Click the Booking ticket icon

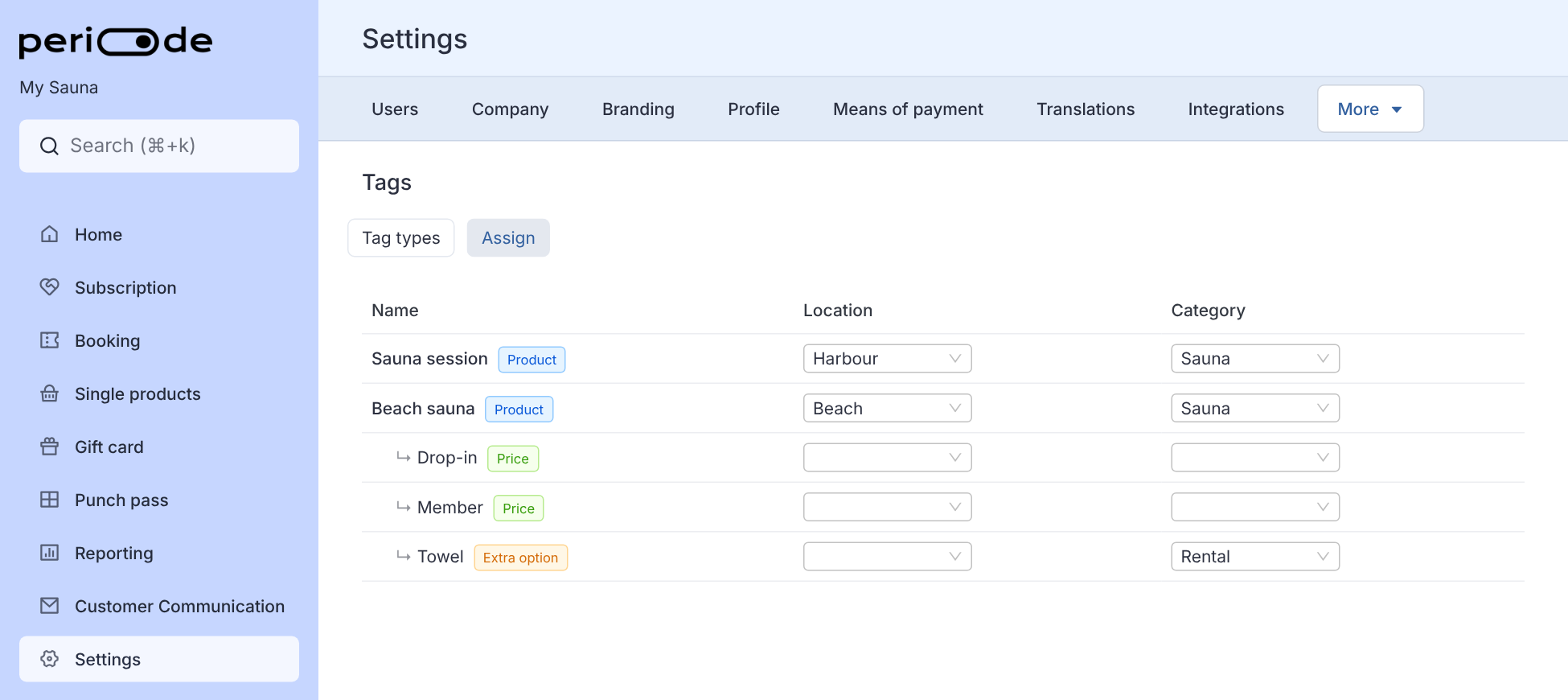pos(50,340)
